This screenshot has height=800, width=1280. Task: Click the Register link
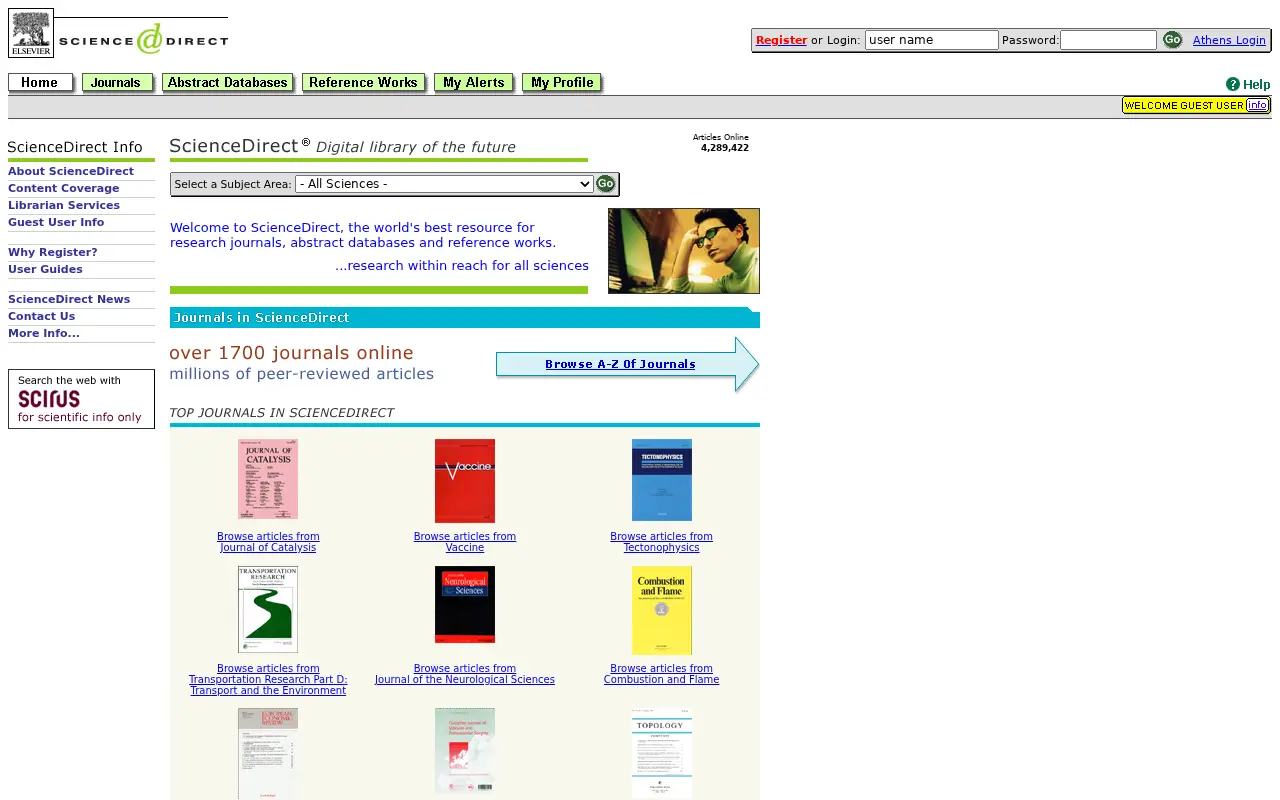pyautogui.click(x=781, y=40)
